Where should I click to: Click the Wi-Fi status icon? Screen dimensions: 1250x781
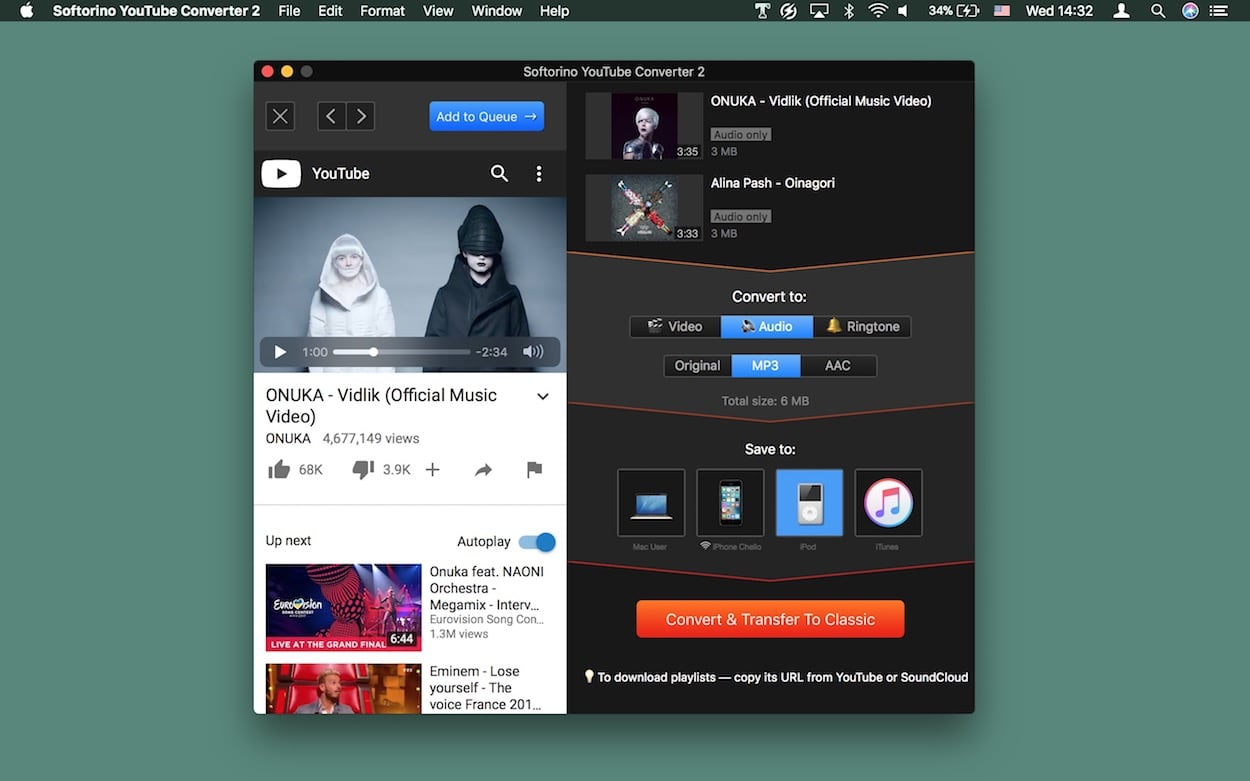[x=878, y=11]
